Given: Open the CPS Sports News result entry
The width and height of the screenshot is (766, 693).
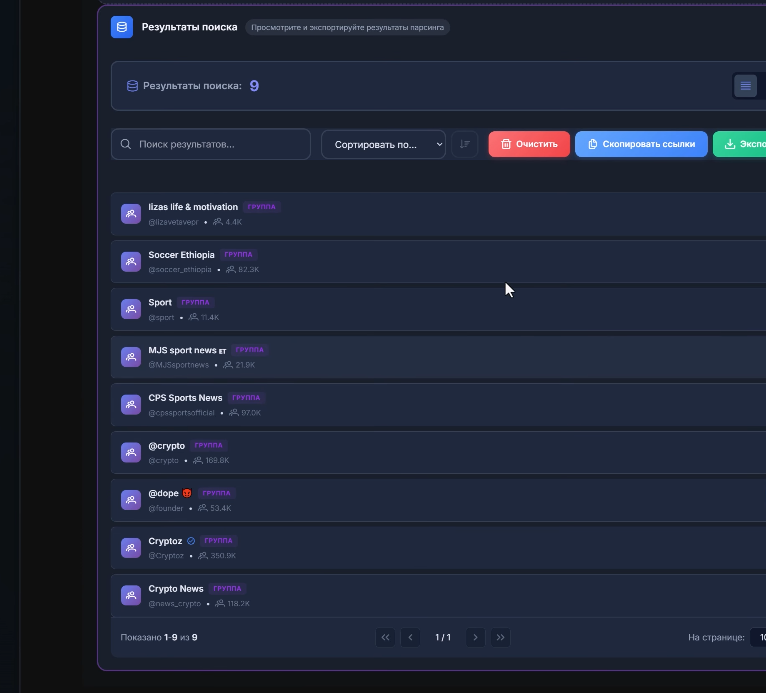Looking at the screenshot, I should click(438, 405).
